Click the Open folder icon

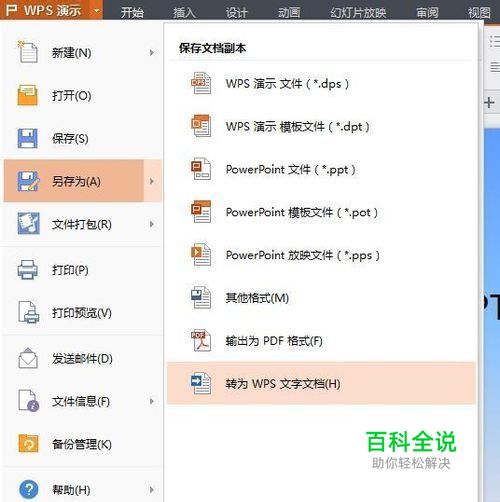[x=27, y=95]
